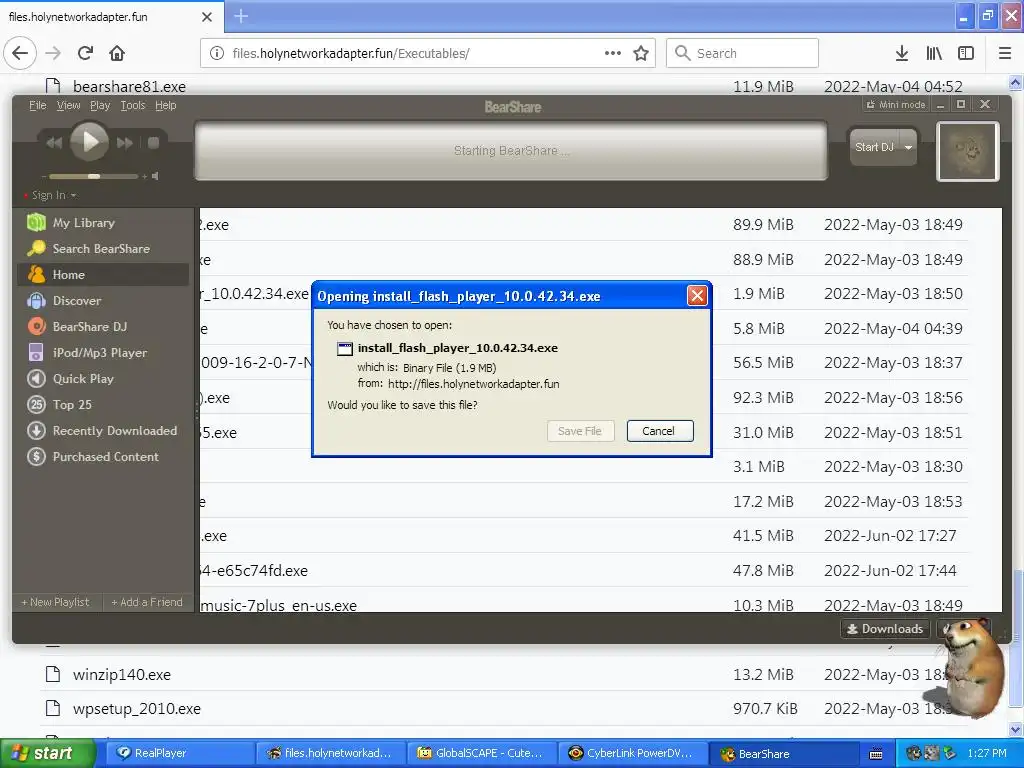Click the browser address bar URL
This screenshot has height=768, width=1024.
351,54
